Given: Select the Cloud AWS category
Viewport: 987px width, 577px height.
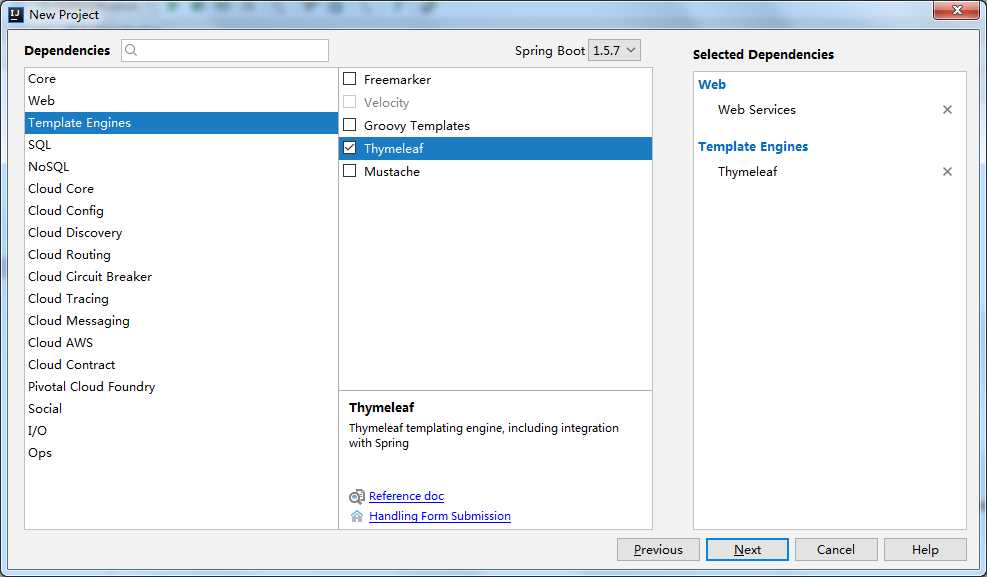Looking at the screenshot, I should tap(181, 343).
